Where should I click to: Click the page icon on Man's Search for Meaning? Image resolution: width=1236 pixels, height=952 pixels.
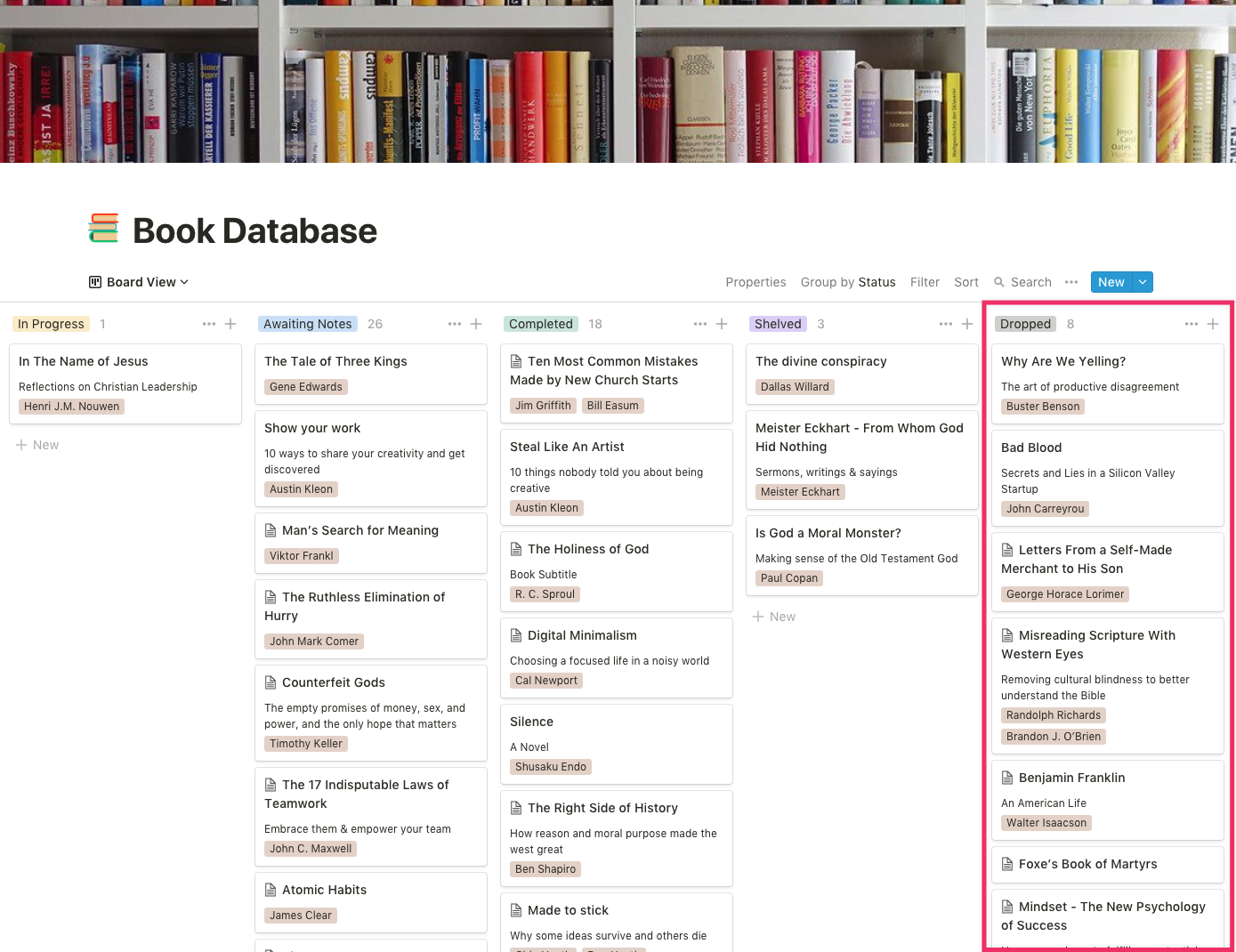pyautogui.click(x=271, y=530)
